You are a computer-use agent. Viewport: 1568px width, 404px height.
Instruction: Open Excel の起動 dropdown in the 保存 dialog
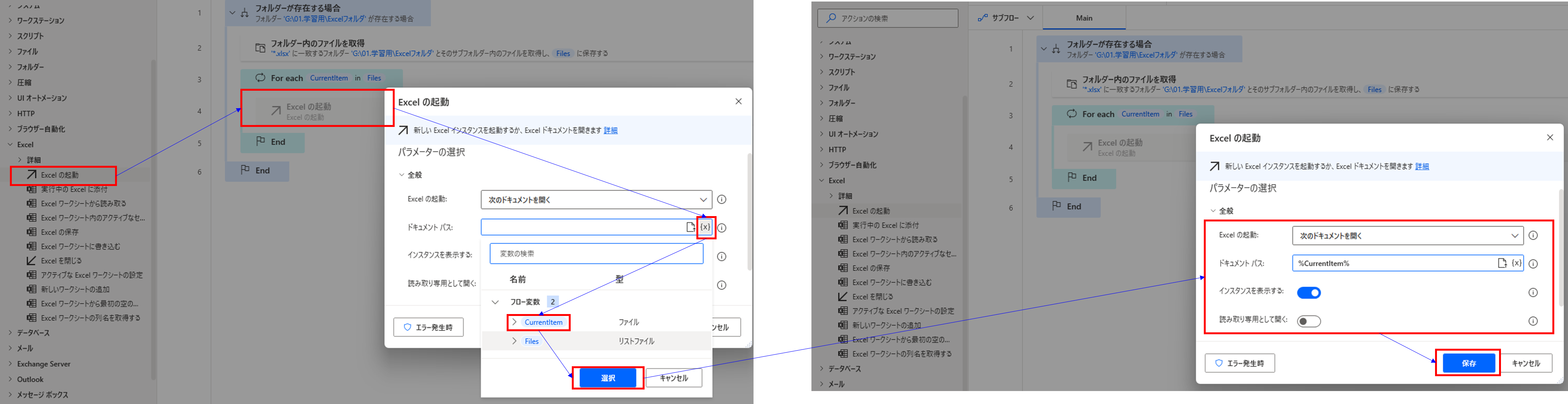[x=1407, y=236]
